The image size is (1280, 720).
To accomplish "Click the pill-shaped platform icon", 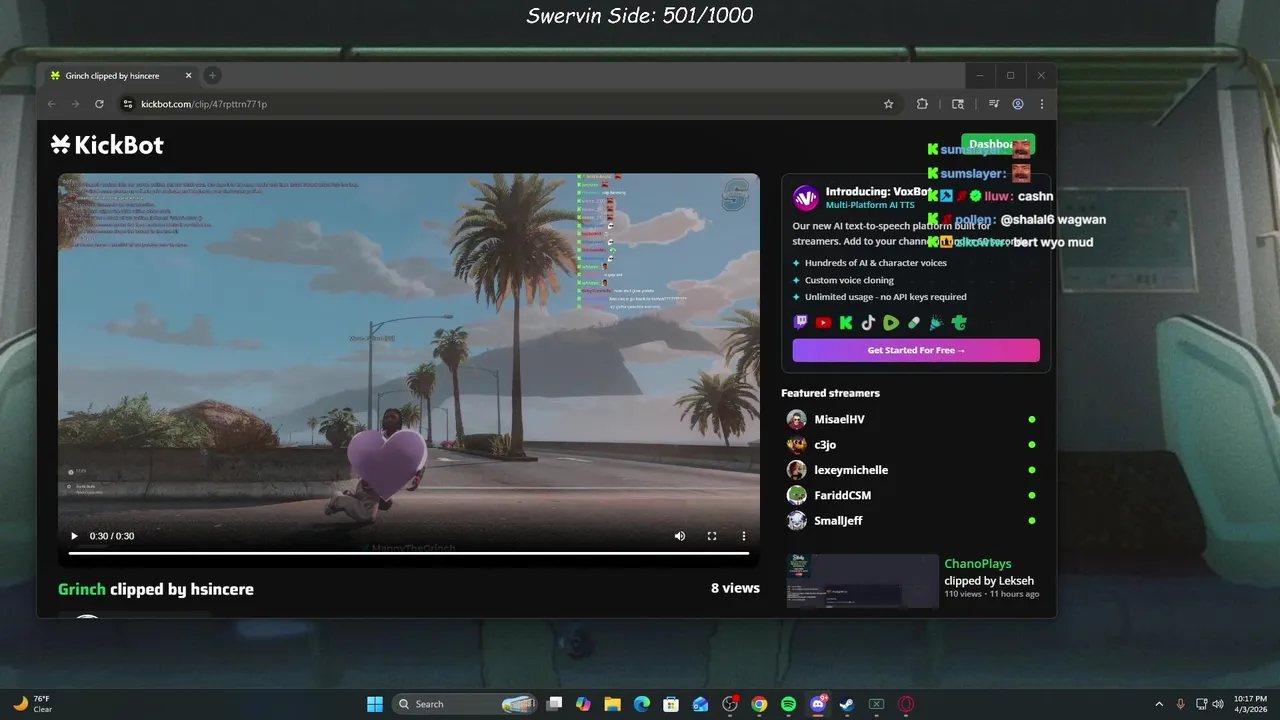I will (x=914, y=323).
